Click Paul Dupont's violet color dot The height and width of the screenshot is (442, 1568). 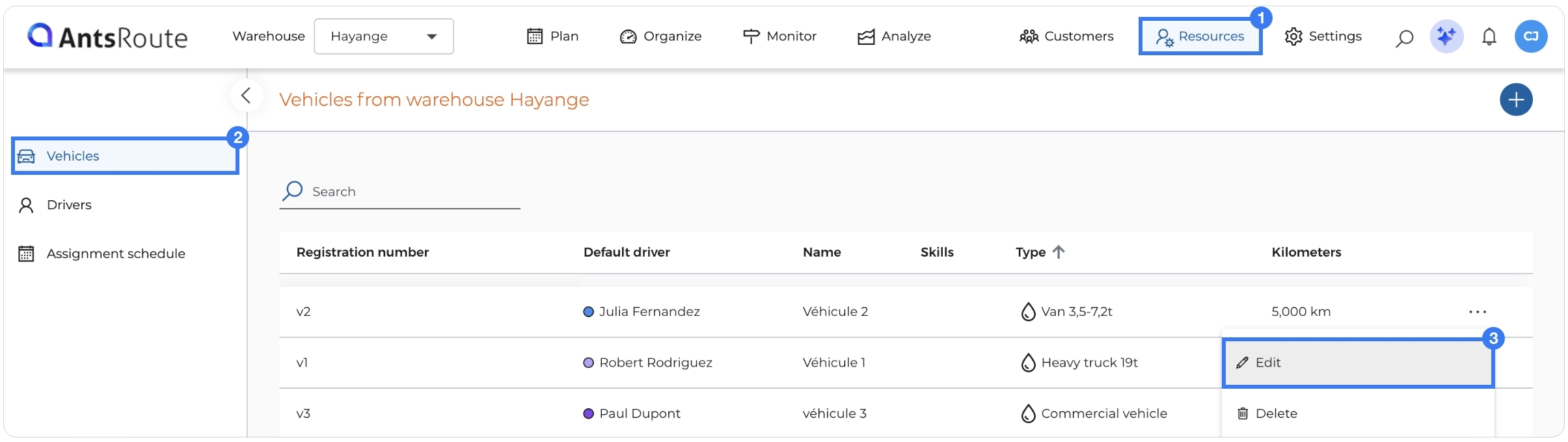pyautogui.click(x=589, y=413)
